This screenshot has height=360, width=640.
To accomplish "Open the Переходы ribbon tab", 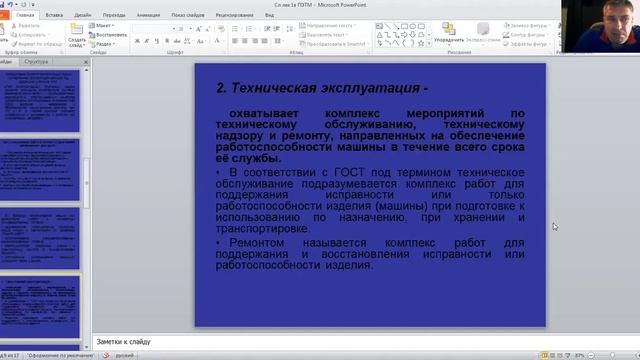I will pyautogui.click(x=114, y=15).
